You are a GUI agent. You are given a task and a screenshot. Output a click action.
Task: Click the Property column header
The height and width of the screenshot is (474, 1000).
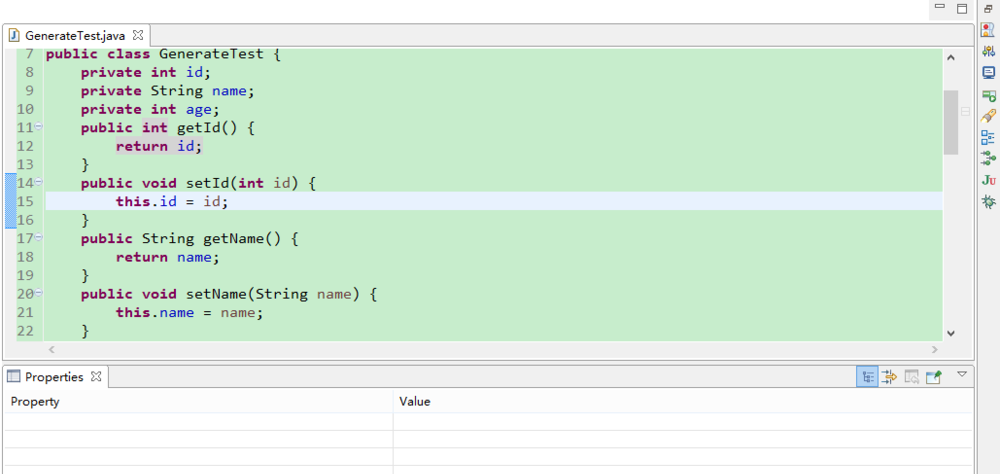(198, 402)
